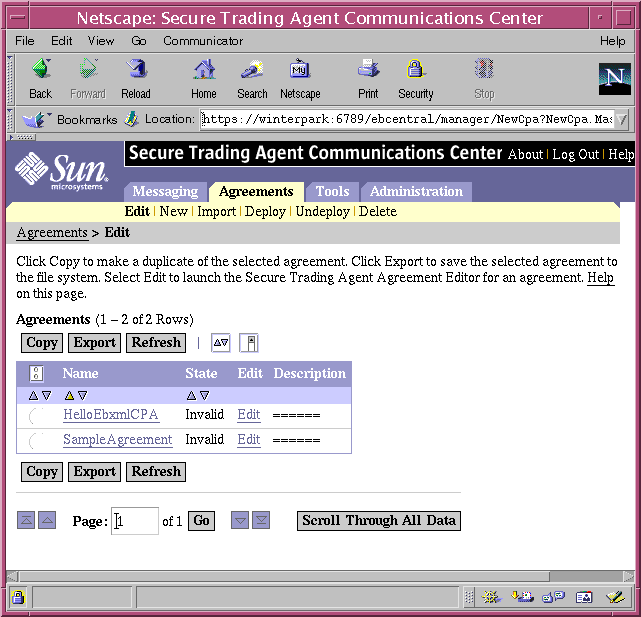
Task: Click the Netscape N logo
Action: pyautogui.click(x=615, y=79)
